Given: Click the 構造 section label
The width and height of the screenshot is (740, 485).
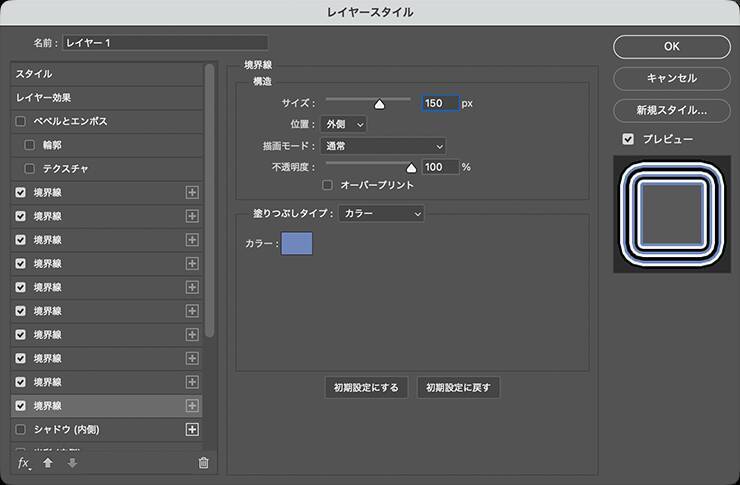Looking at the screenshot, I should (262, 81).
